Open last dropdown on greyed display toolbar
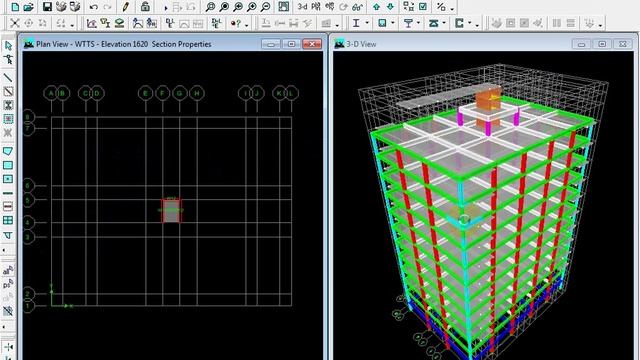Image resolution: width=640 pixels, height=360 pixels. (x=600, y=24)
